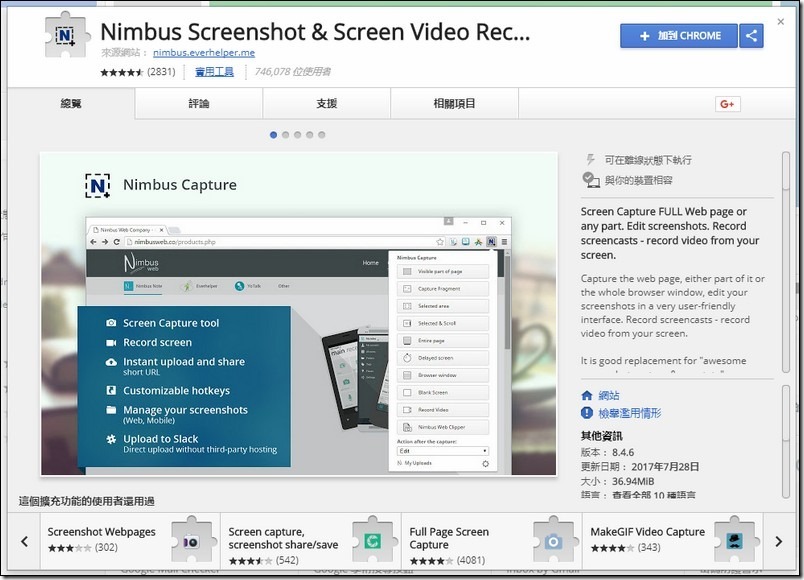The image size is (804, 580).
Task: Click Selected & Scroll in the preview menu
Action: [x=443, y=324]
